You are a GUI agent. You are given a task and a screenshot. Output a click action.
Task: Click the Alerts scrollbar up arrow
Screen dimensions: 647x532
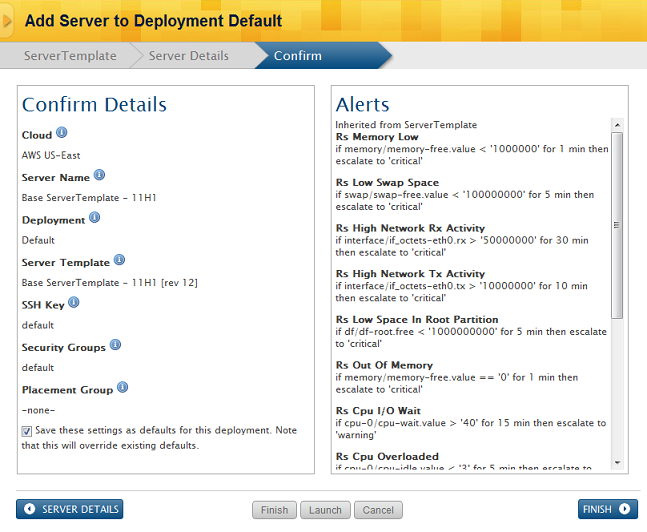pos(617,125)
